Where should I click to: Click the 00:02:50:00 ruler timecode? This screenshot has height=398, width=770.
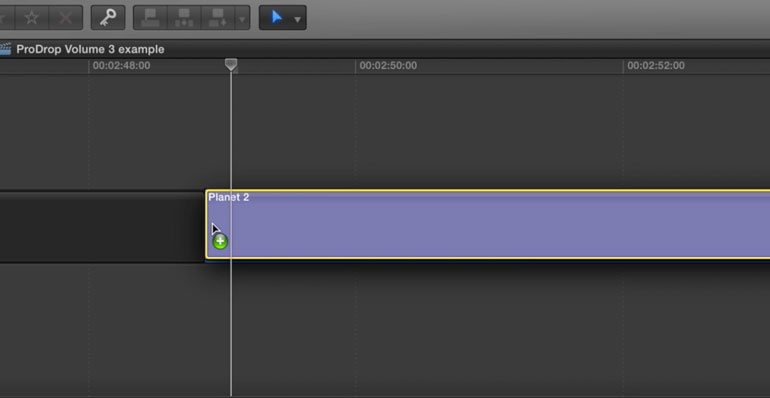pyautogui.click(x=388, y=65)
